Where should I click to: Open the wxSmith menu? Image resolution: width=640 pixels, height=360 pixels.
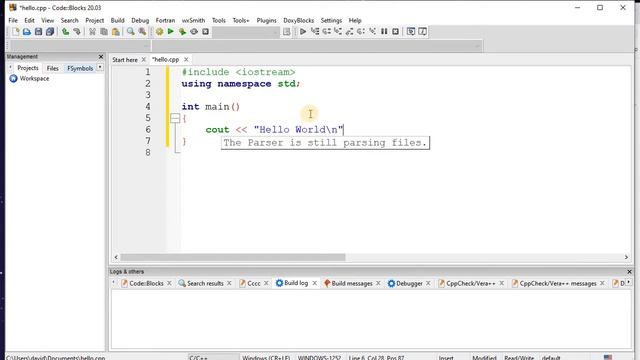point(193,20)
